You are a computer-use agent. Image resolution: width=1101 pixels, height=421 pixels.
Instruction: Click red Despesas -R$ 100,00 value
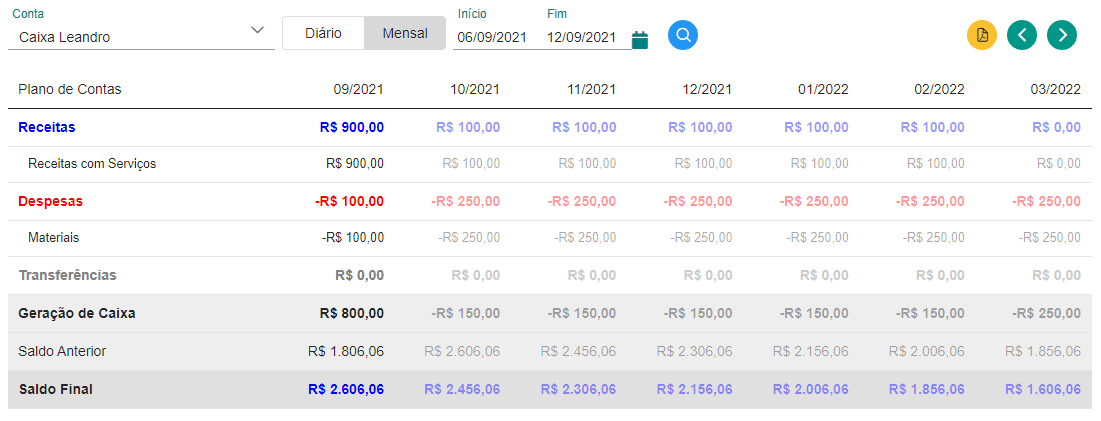pyautogui.click(x=350, y=201)
